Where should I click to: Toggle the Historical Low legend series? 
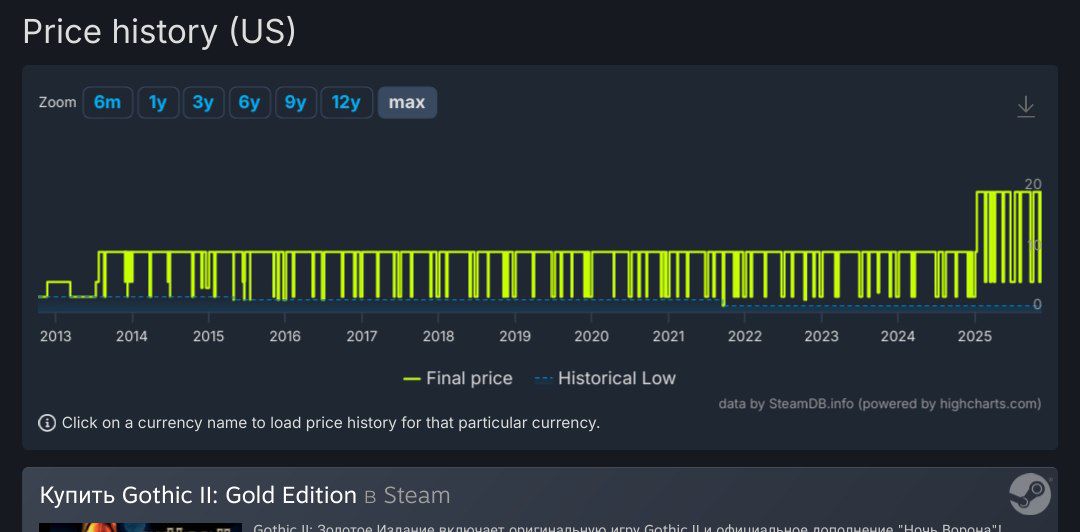point(605,378)
